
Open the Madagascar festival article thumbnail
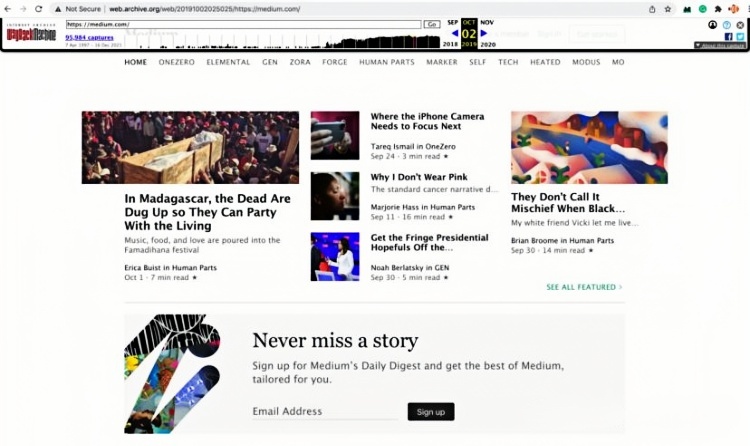coord(190,147)
